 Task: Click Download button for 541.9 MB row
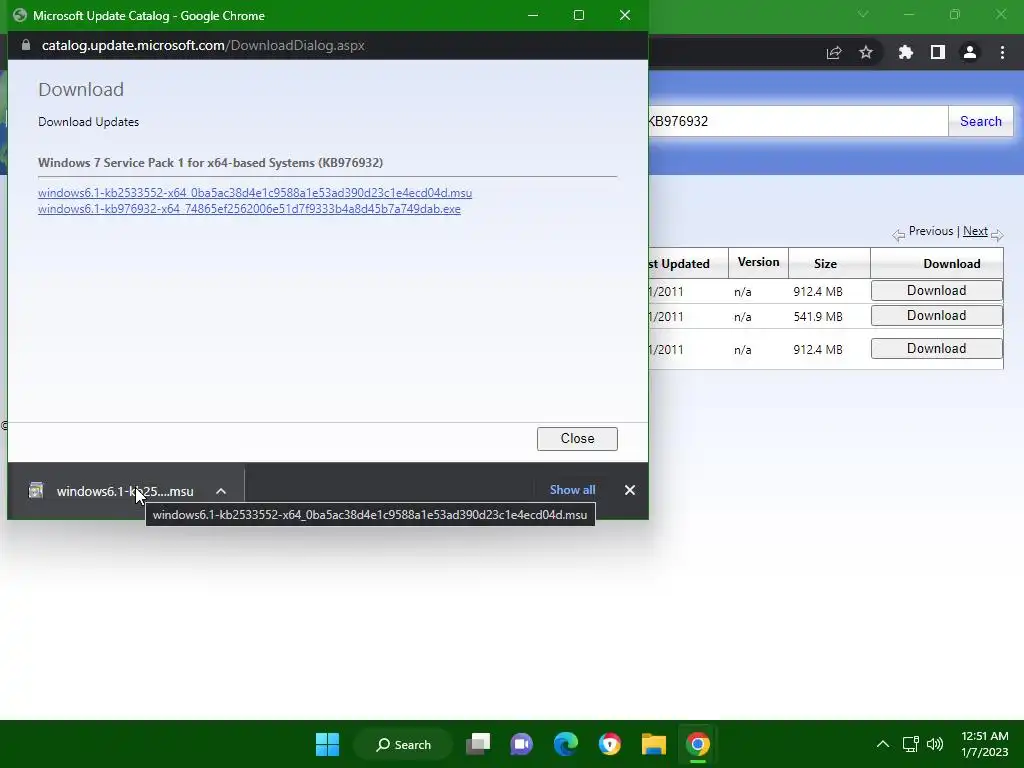coord(936,315)
